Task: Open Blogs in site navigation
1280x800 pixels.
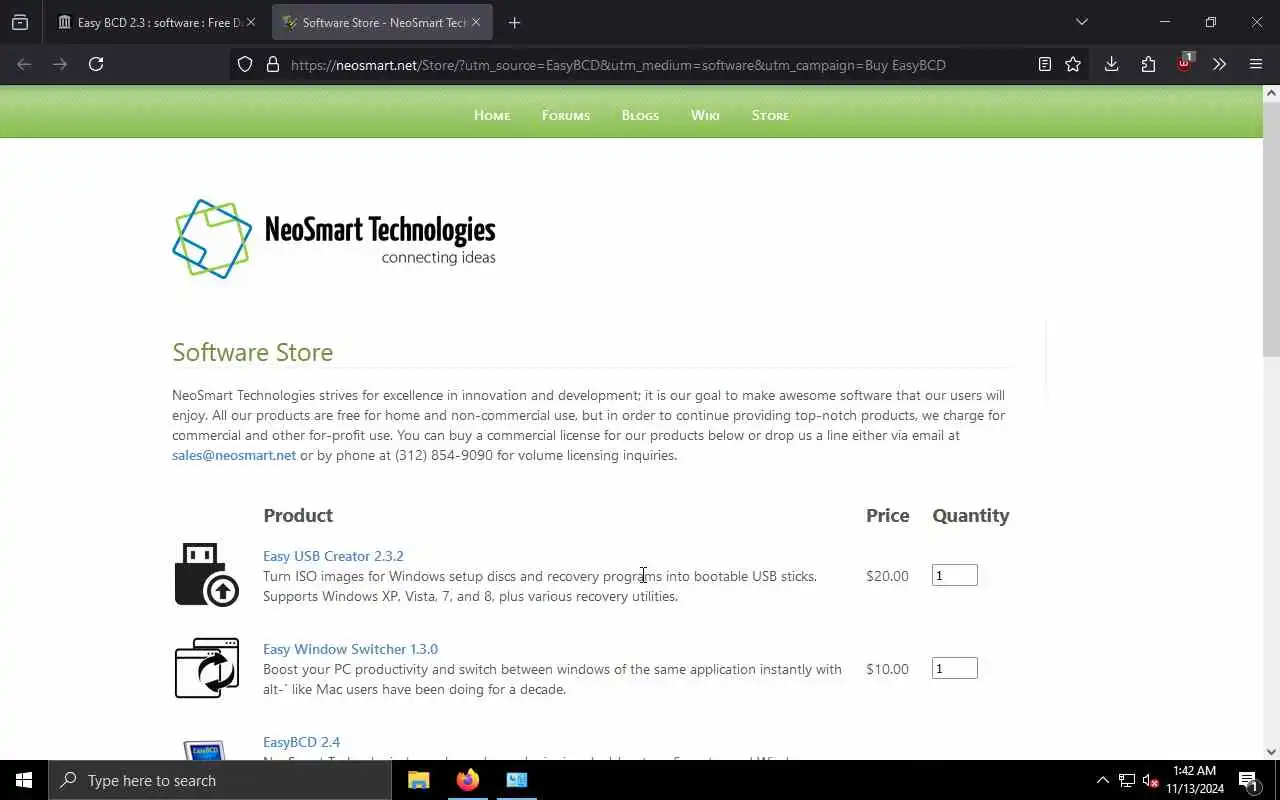Action: click(x=640, y=115)
